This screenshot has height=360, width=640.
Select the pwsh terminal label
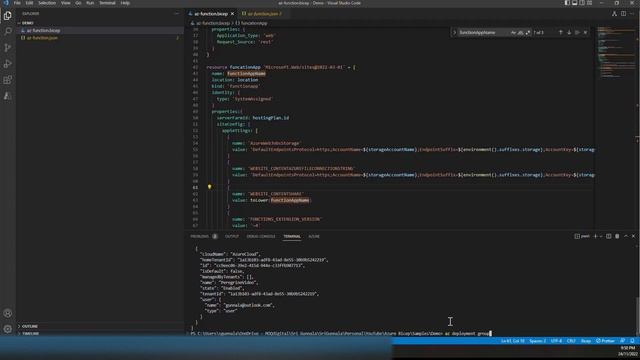click(x=582, y=236)
